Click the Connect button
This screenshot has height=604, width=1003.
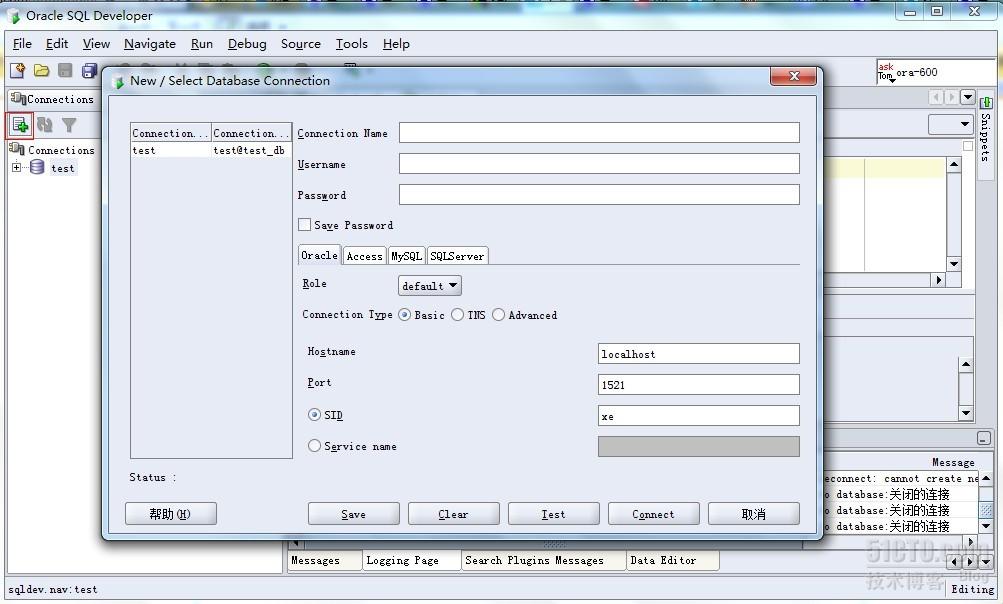point(653,513)
